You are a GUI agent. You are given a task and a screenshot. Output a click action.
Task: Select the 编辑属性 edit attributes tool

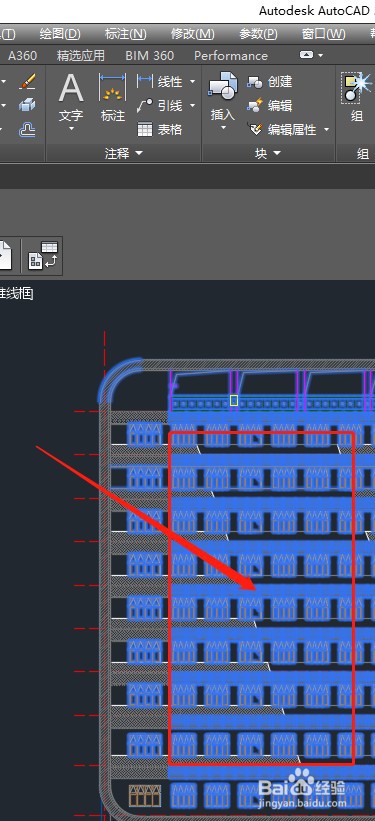point(283,129)
